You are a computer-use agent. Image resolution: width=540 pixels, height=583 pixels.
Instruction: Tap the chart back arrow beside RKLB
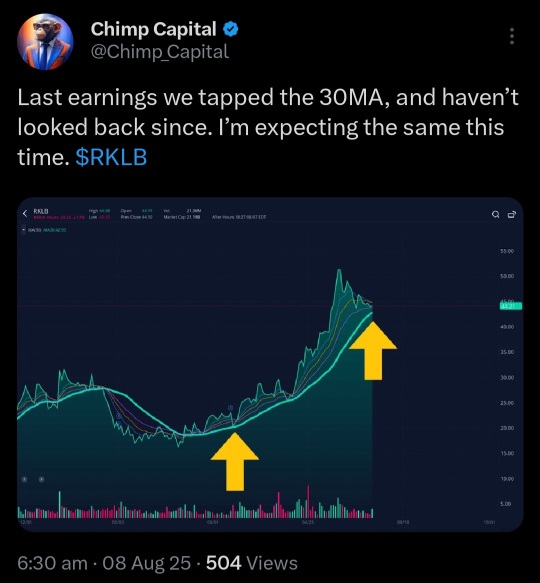coord(25,213)
